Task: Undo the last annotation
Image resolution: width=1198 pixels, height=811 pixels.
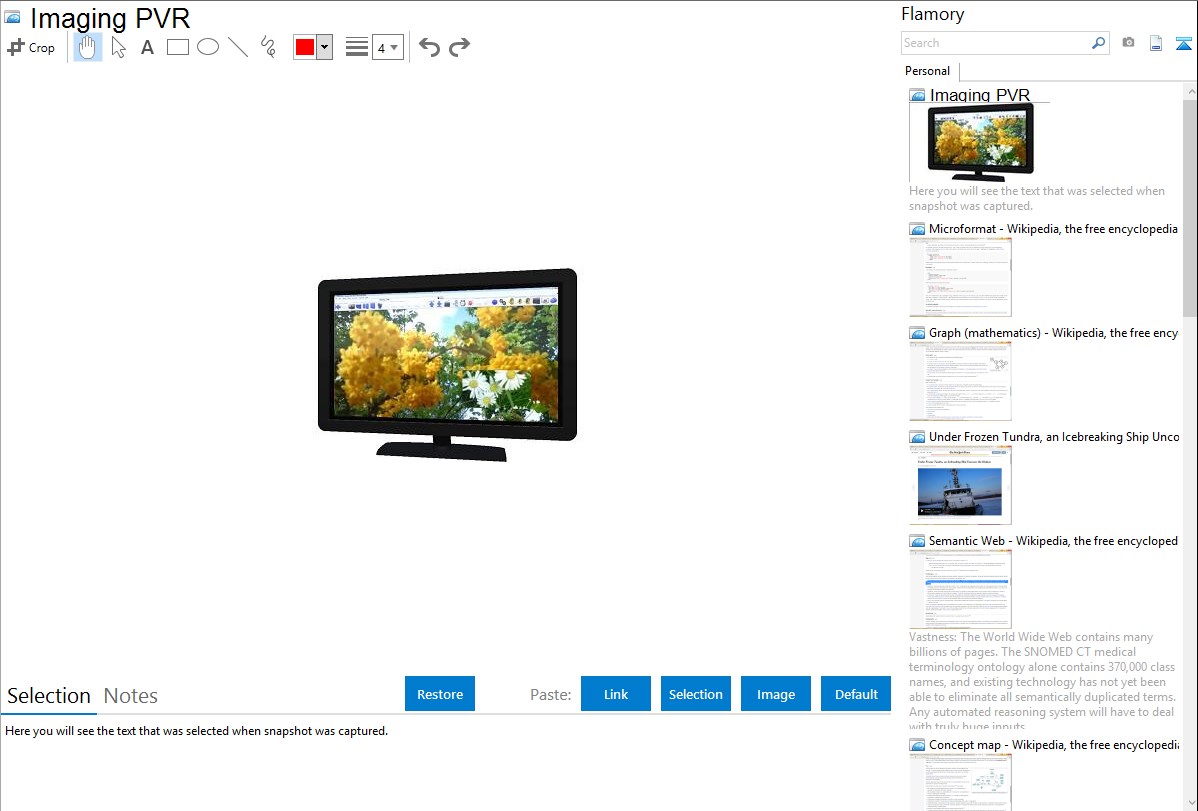Action: (429, 47)
